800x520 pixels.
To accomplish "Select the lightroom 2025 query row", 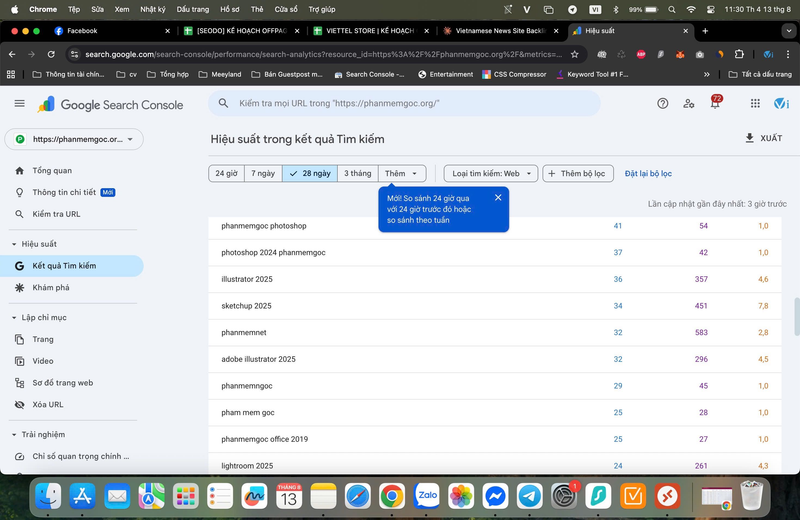I will 494,464.
